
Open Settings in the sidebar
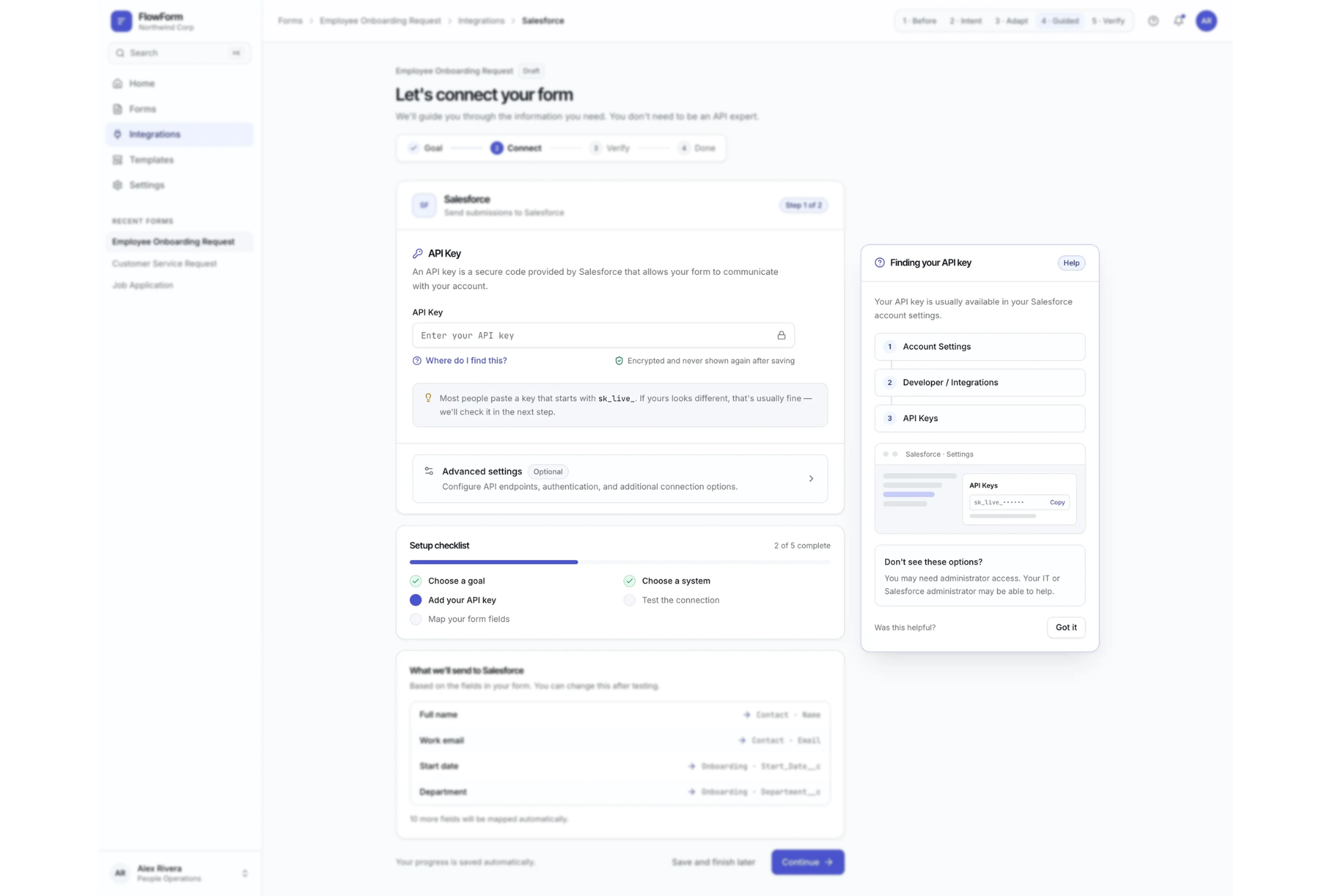pos(179,185)
